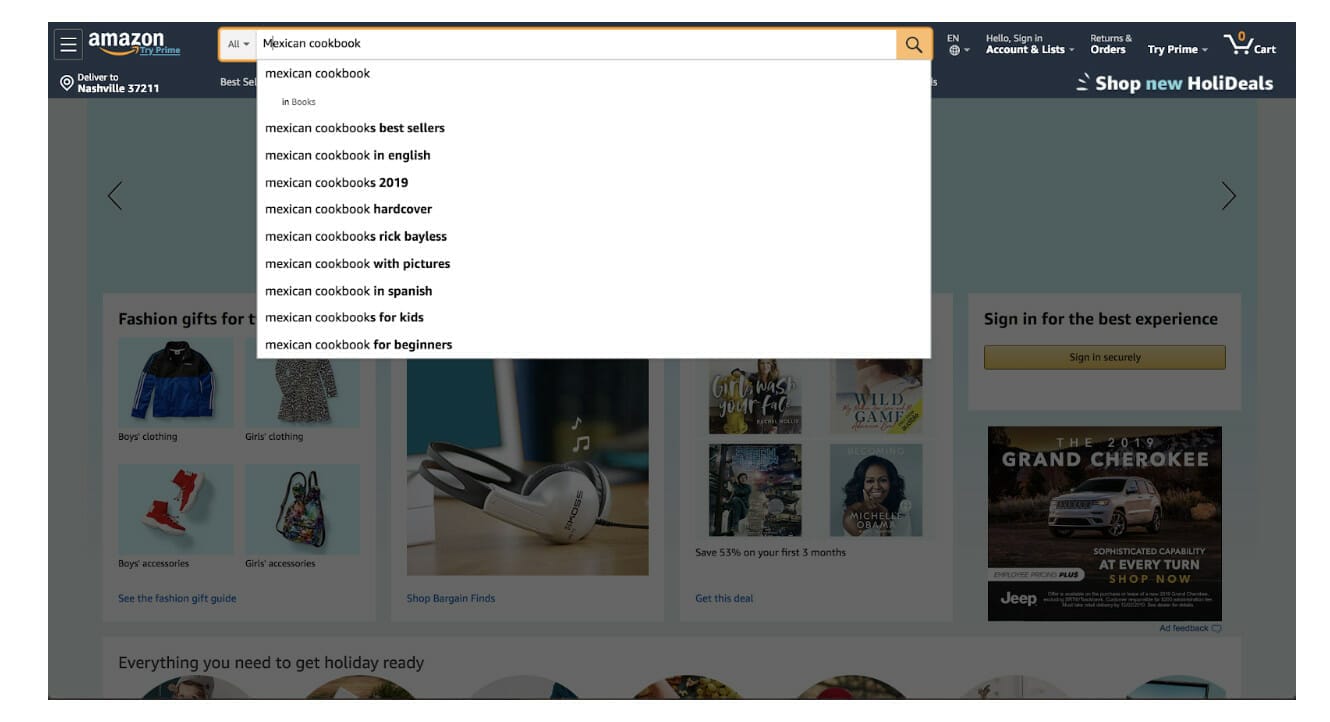Choose "mexican cookbooks rick bayless" suggestion
The width and height of the screenshot is (1330, 722).
(x=593, y=236)
